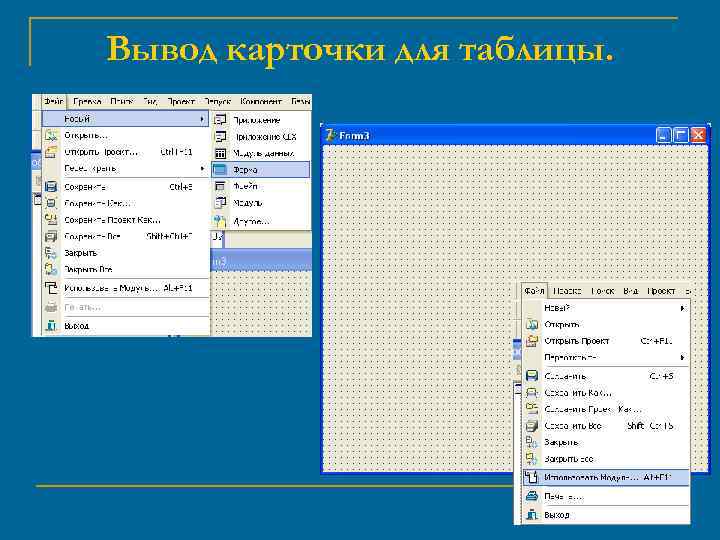This screenshot has width=720, height=540.
Task: Expand Новый submenu arrow in right menu
Action: 683,308
